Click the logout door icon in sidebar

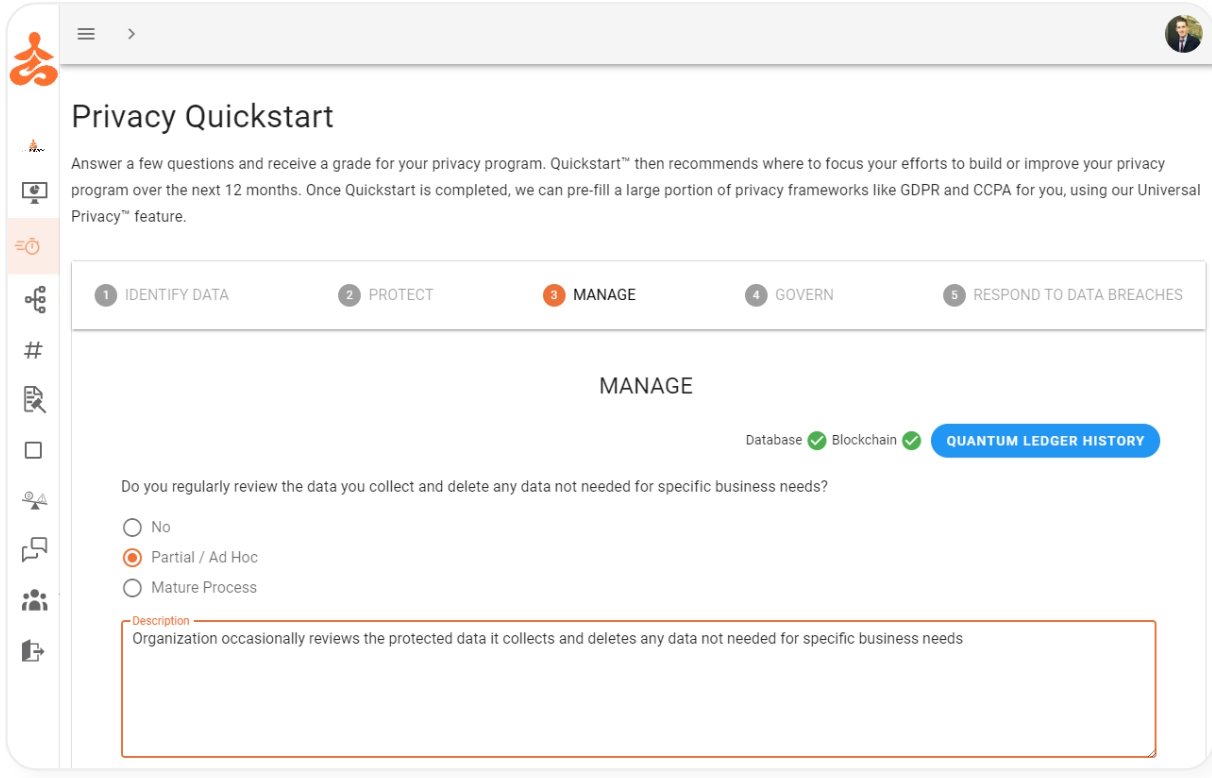tap(34, 651)
